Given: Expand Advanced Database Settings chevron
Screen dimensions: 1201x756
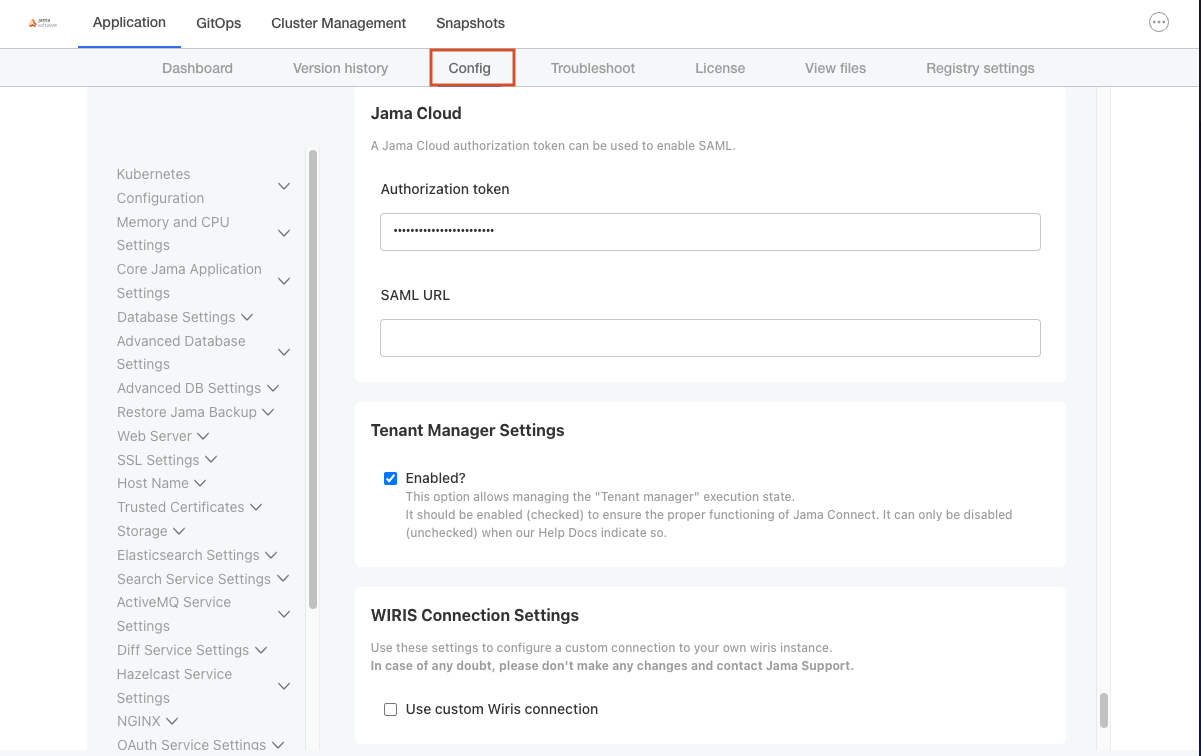Looking at the screenshot, I should click(284, 352).
